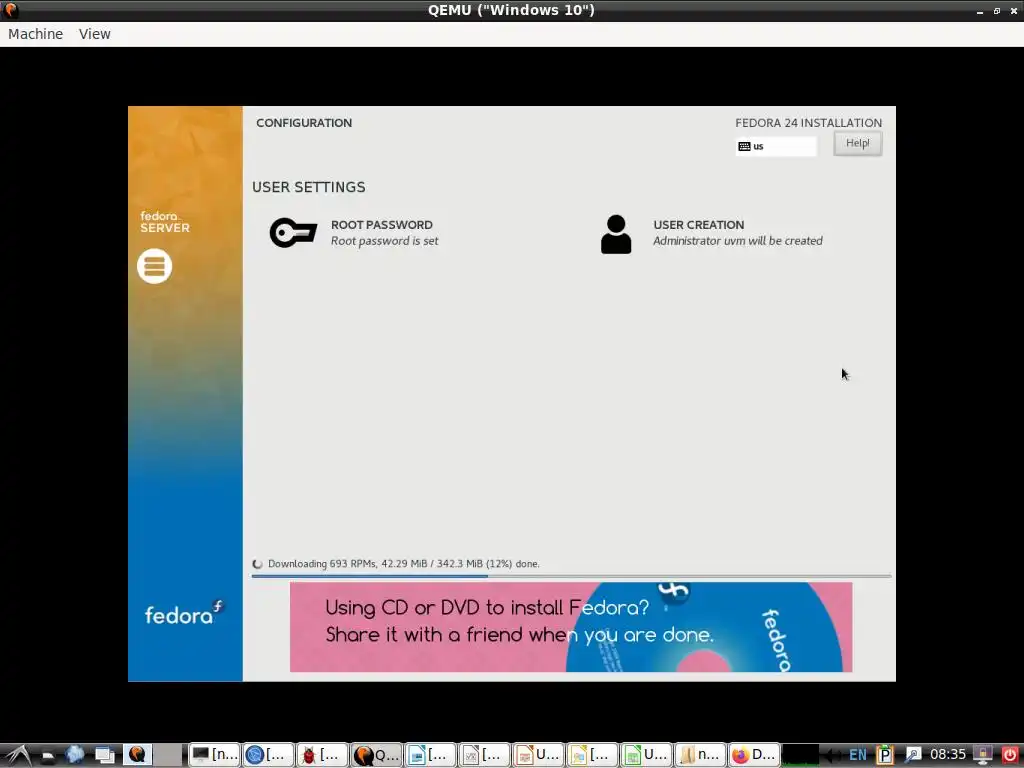Click the "Root password is set" text

(385, 241)
